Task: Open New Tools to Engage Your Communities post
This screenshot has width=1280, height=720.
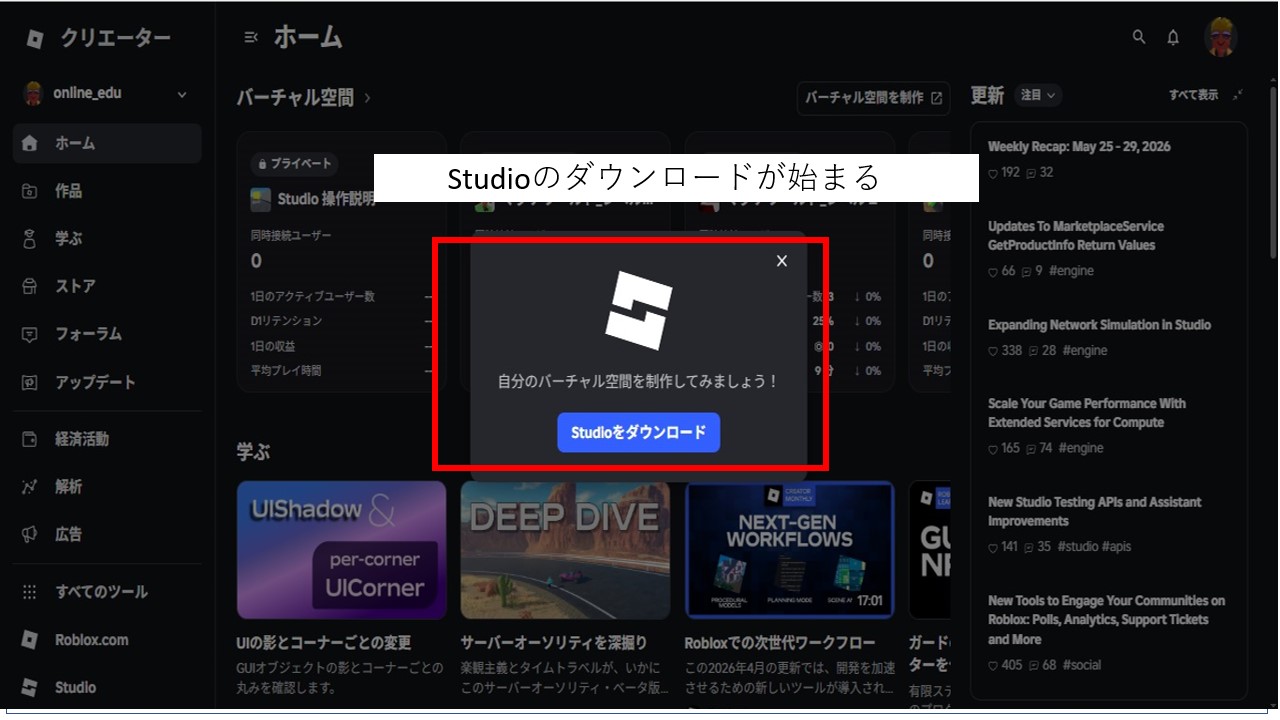Action: click(x=1106, y=620)
